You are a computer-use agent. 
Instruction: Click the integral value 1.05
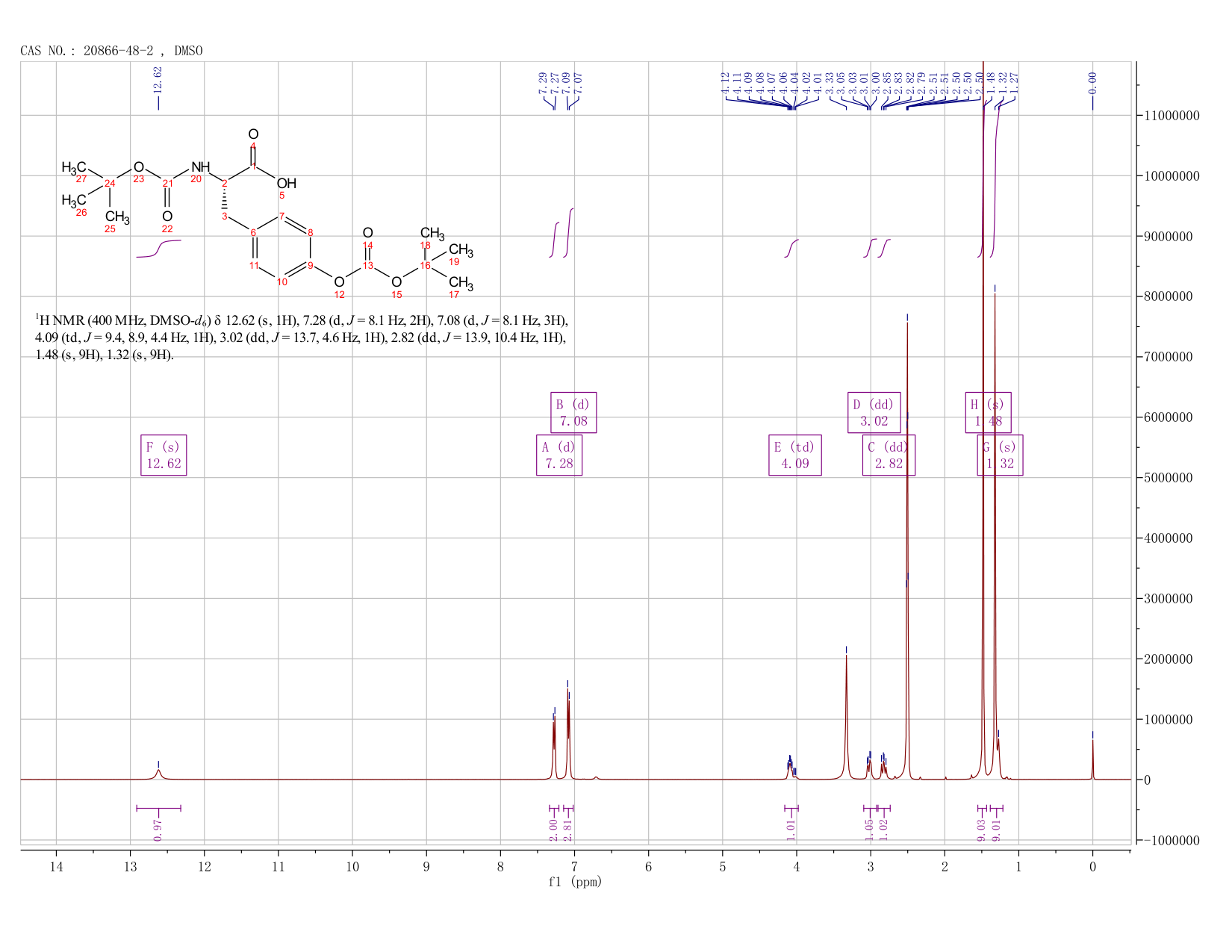coord(869,830)
